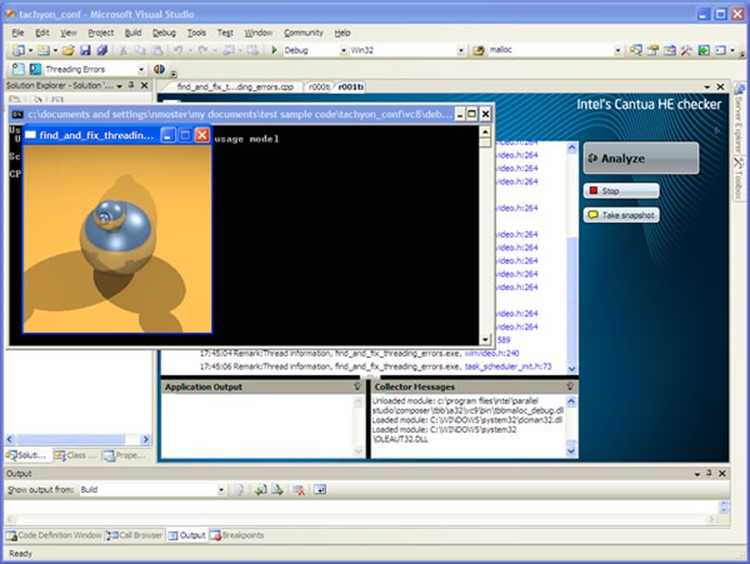Click the Take snapshot button

click(x=621, y=215)
